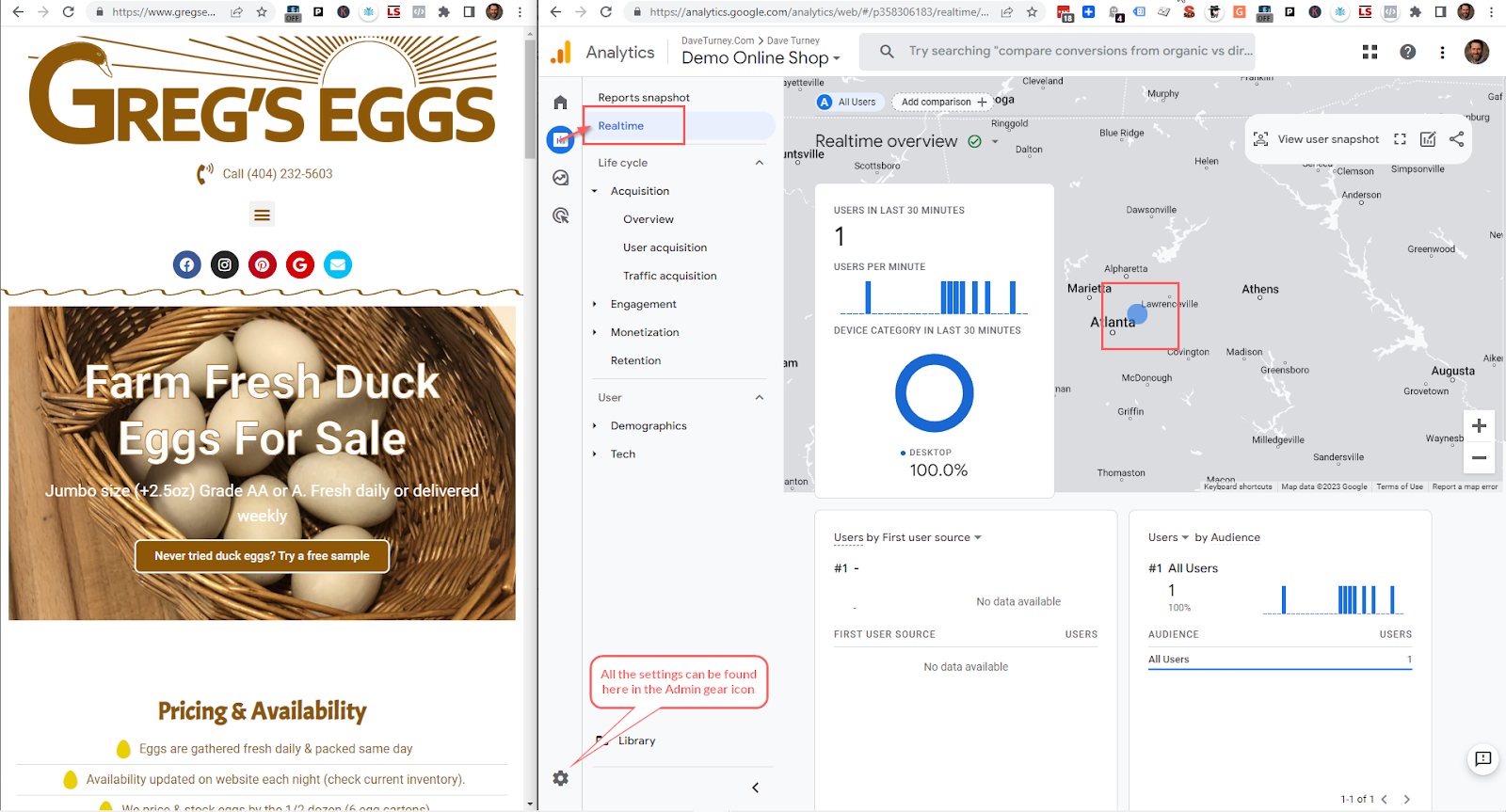
Task: Open the Traffic acquisition report
Action: pyautogui.click(x=669, y=276)
